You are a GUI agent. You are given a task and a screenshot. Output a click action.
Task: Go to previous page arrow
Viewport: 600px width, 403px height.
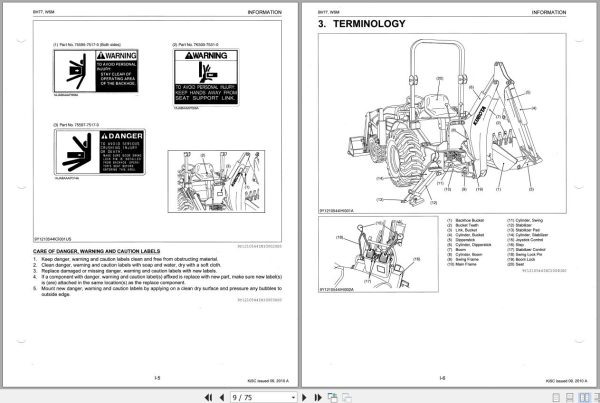222,398
